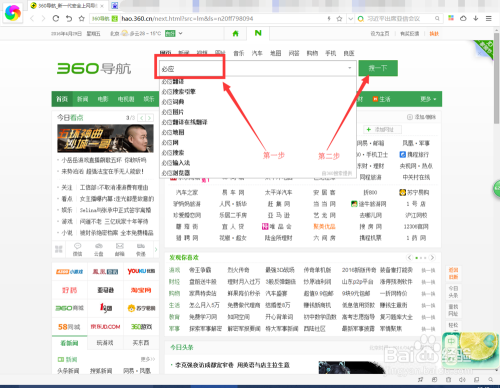Open 电影 in the green navigation bar
Image resolution: width=500 pixels, height=388 pixels.
pos(103,99)
